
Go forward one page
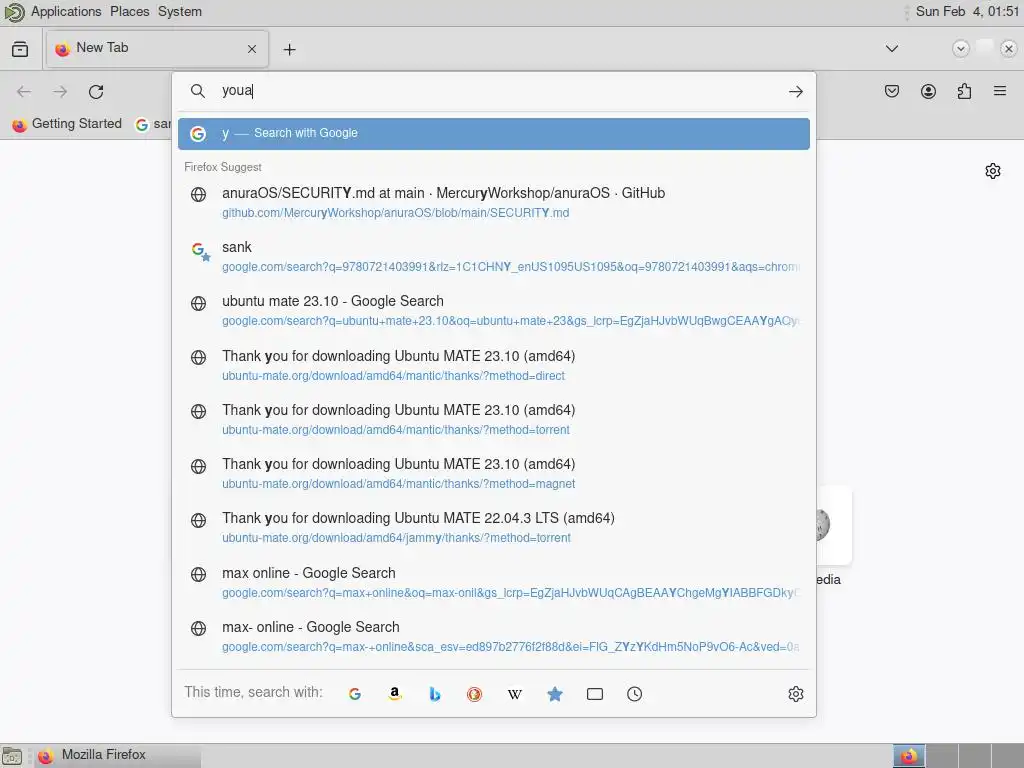point(60,91)
